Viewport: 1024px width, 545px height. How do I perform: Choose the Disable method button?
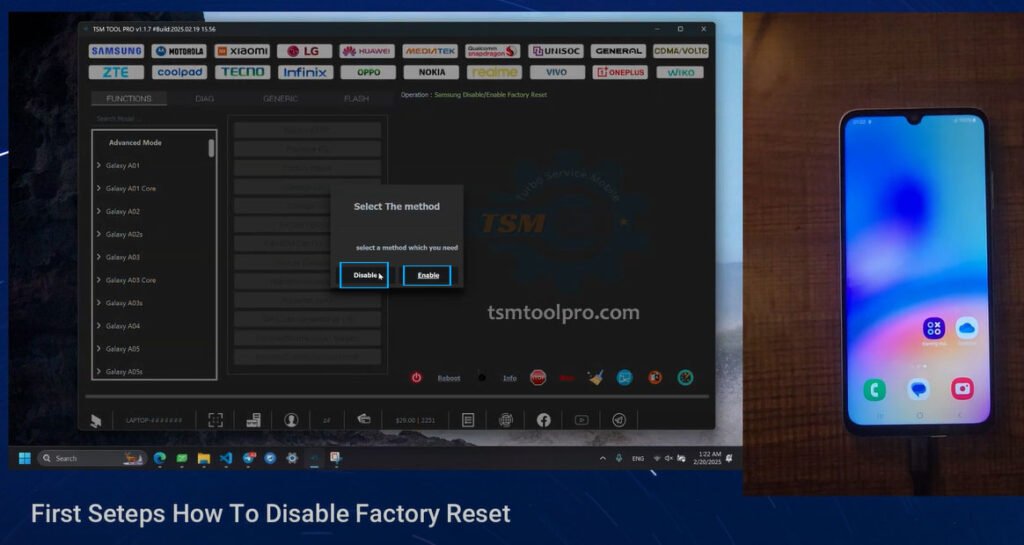[x=364, y=275]
